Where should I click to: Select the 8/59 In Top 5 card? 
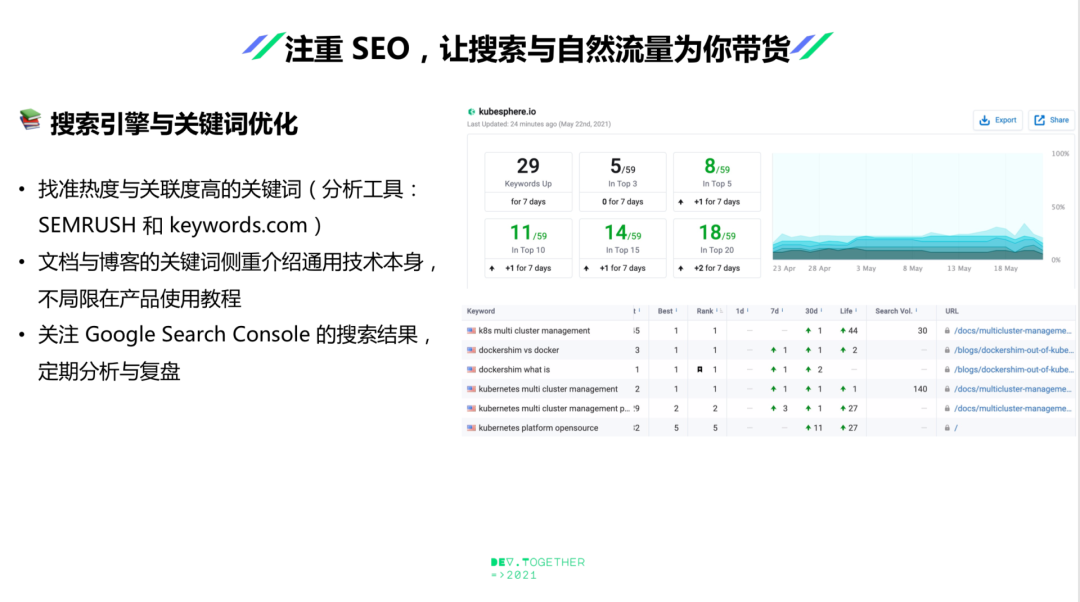717,182
